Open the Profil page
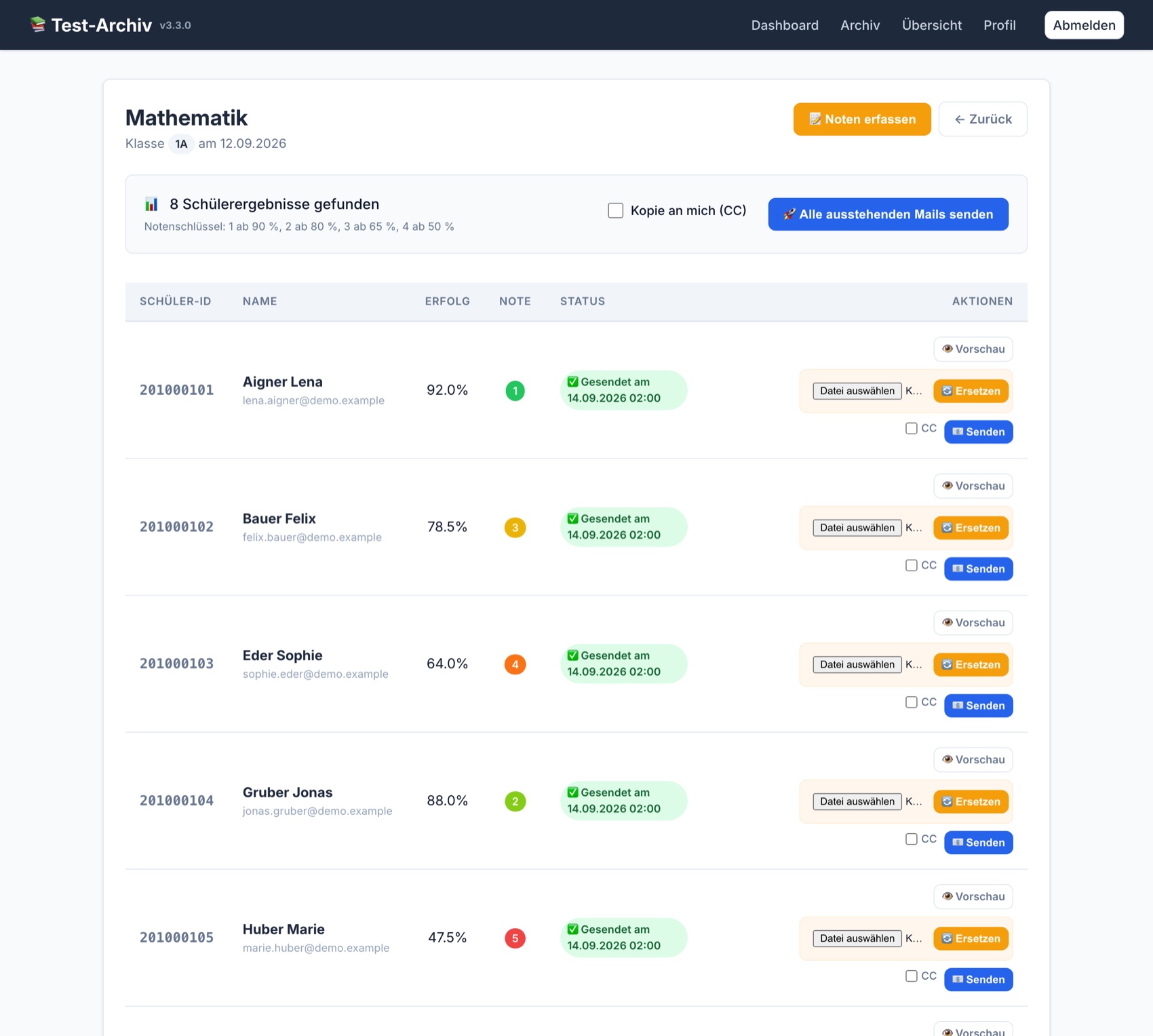This screenshot has height=1036, width=1153. tap(1000, 25)
